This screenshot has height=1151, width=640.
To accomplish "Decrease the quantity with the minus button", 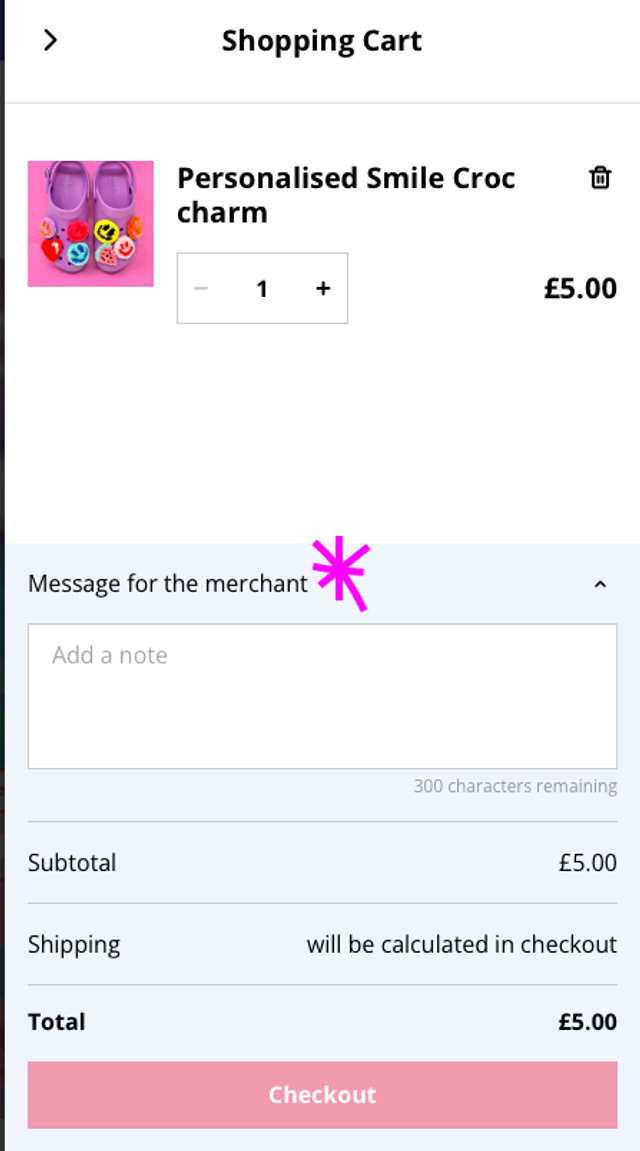I will (x=201, y=288).
